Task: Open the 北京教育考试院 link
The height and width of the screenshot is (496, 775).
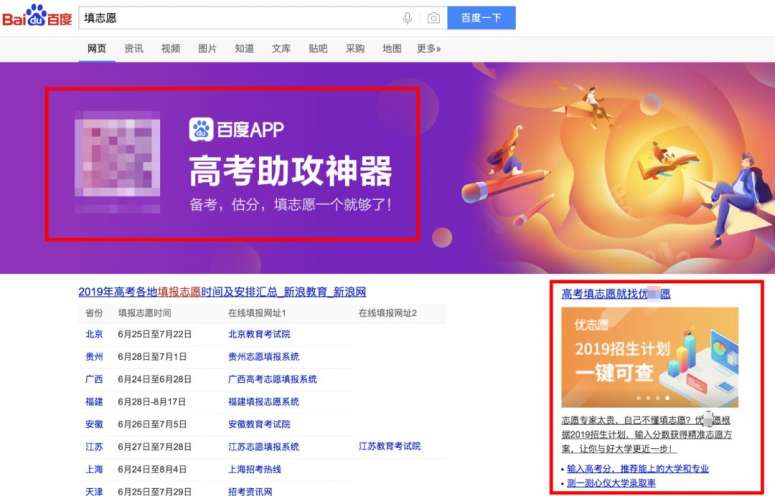Action: [259, 334]
